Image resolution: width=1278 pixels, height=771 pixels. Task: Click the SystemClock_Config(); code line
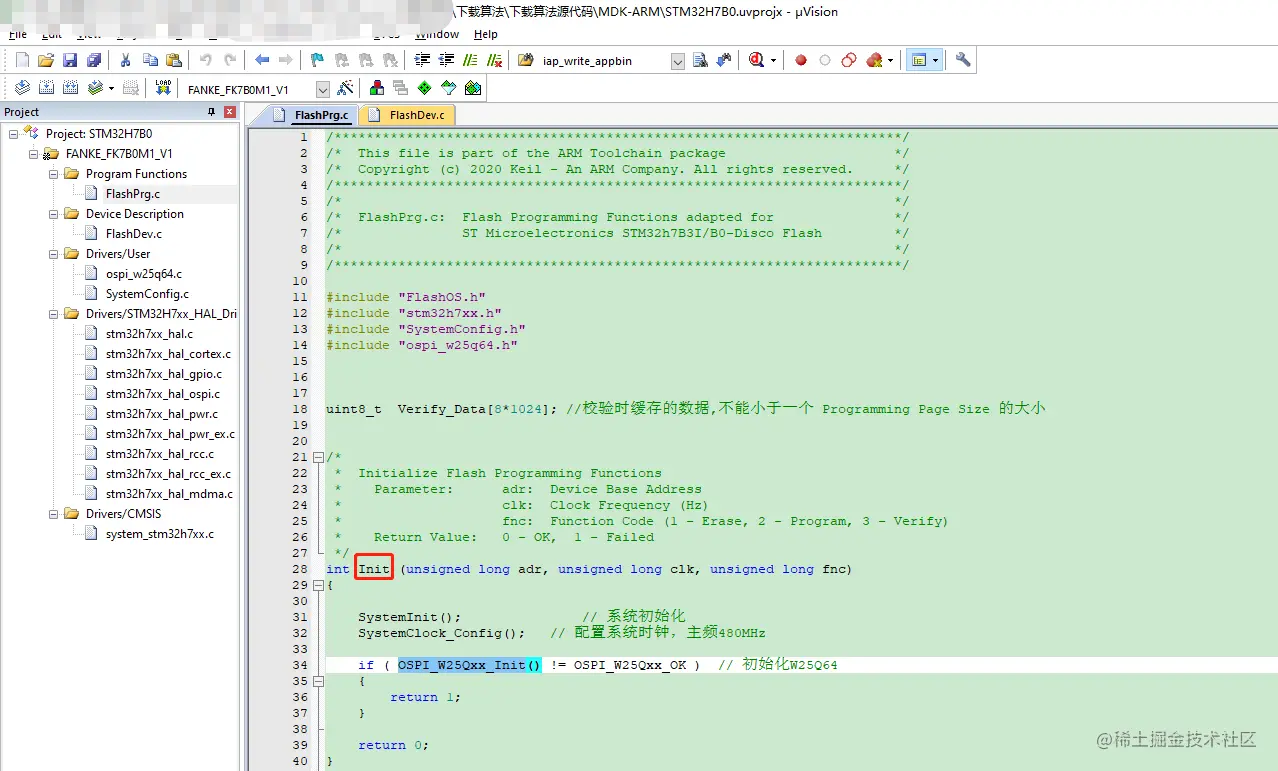point(442,633)
